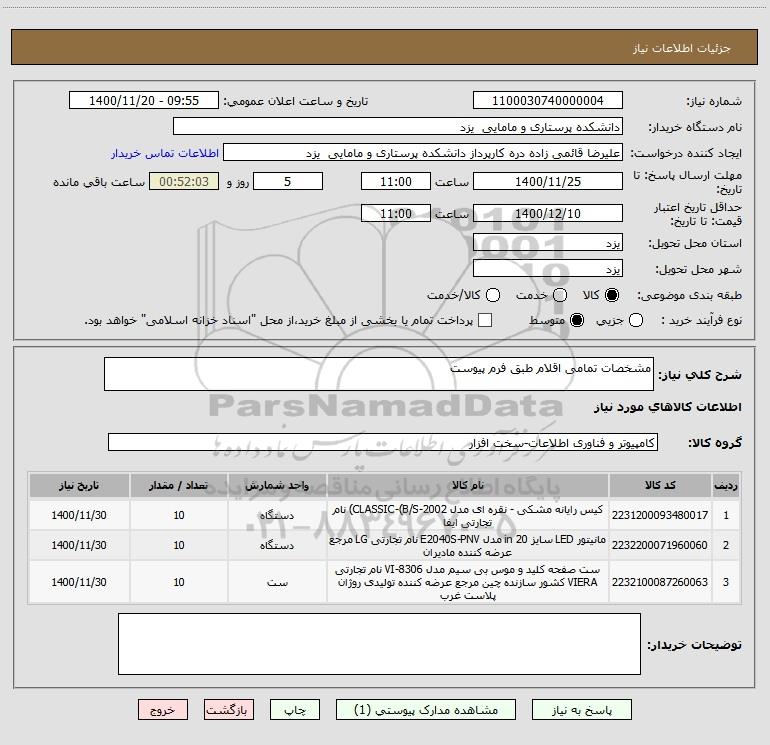Toggle اسناد خزانه اسلامی payment checkbox
Screen dimensions: 770x745
485,320
